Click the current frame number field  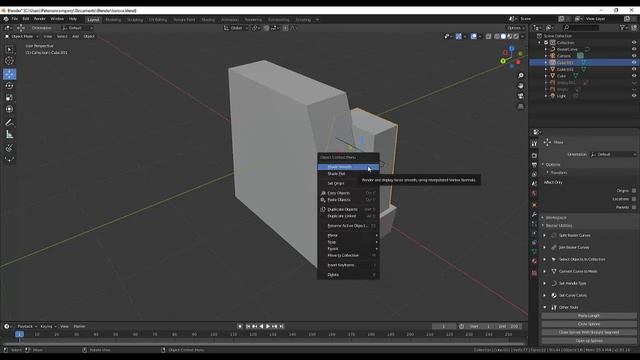(x=444, y=327)
